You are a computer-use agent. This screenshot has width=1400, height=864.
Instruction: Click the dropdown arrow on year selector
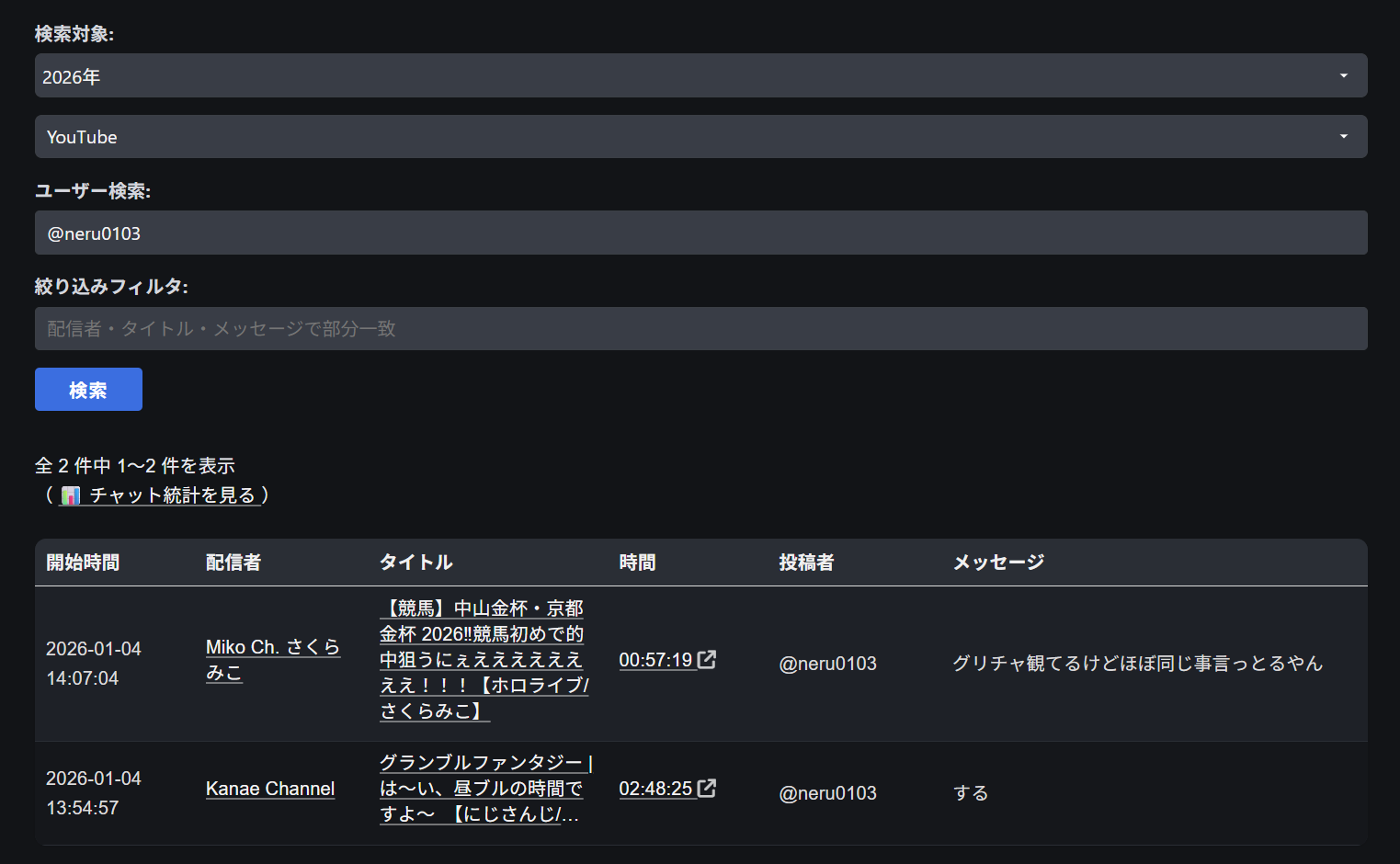(1343, 76)
